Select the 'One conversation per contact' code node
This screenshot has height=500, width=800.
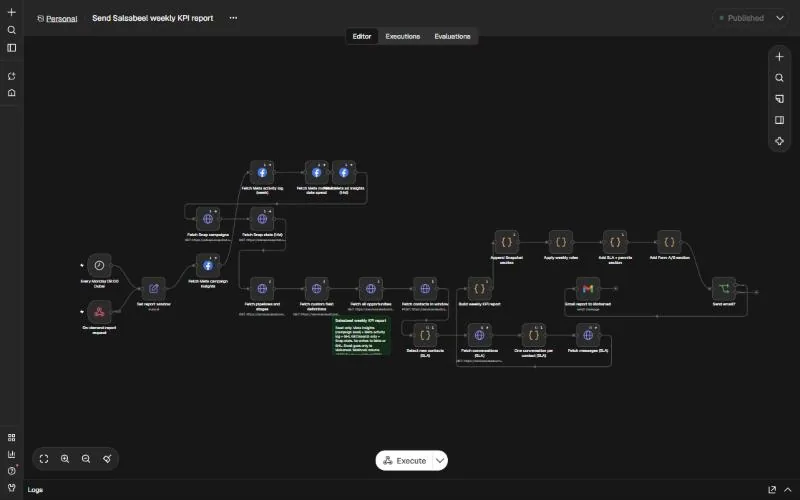click(534, 335)
